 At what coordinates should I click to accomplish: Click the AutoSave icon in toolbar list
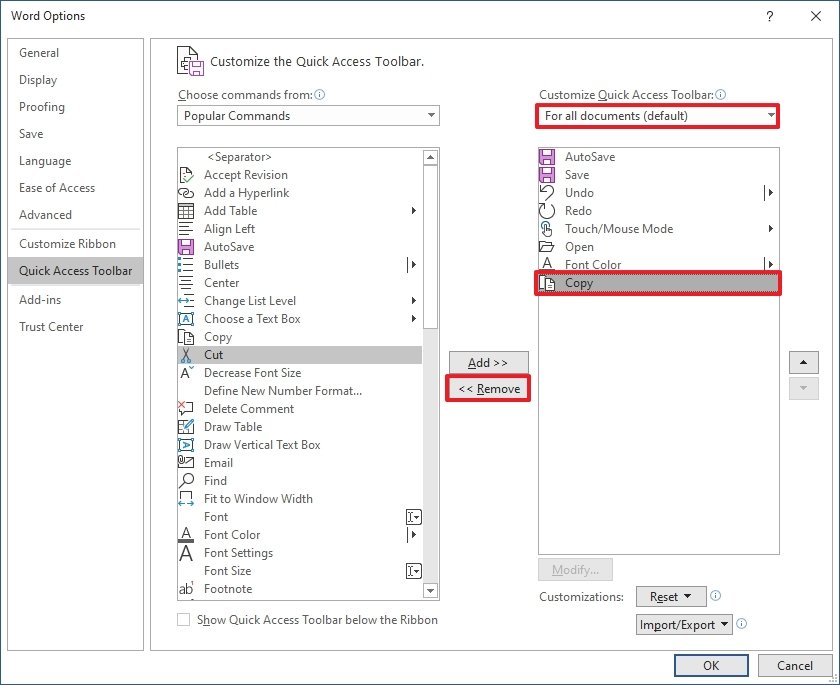(x=547, y=157)
